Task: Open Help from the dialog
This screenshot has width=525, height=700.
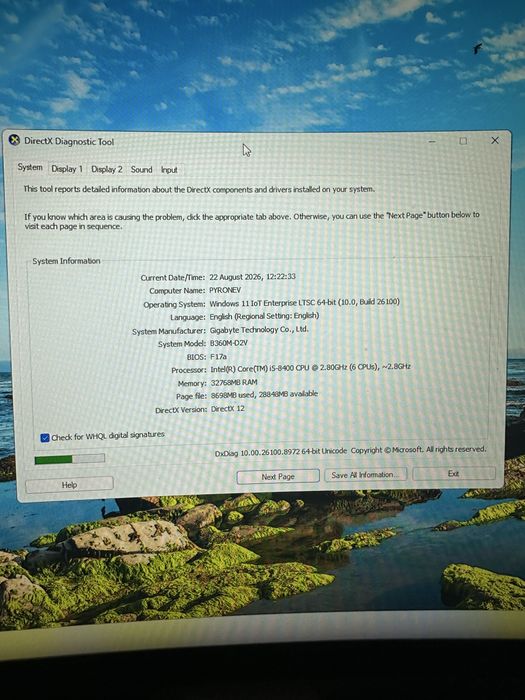Action: [x=69, y=485]
